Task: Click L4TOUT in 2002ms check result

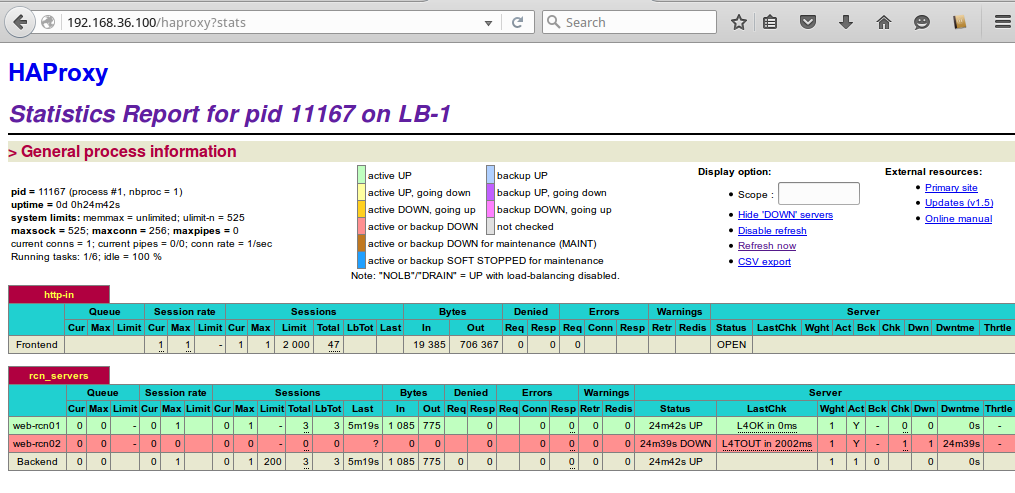Action: (x=767, y=444)
